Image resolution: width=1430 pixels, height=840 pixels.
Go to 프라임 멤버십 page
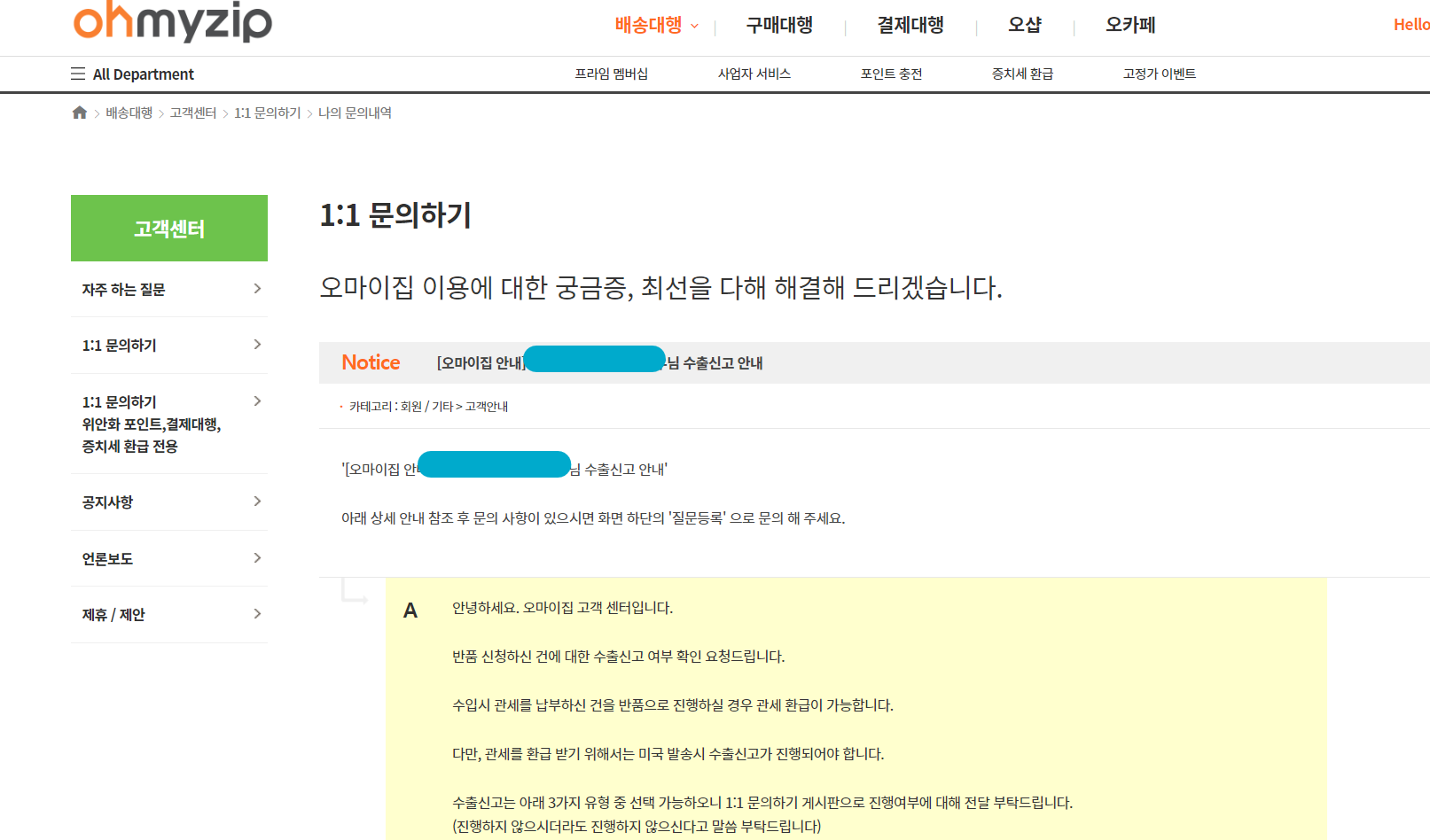612,74
